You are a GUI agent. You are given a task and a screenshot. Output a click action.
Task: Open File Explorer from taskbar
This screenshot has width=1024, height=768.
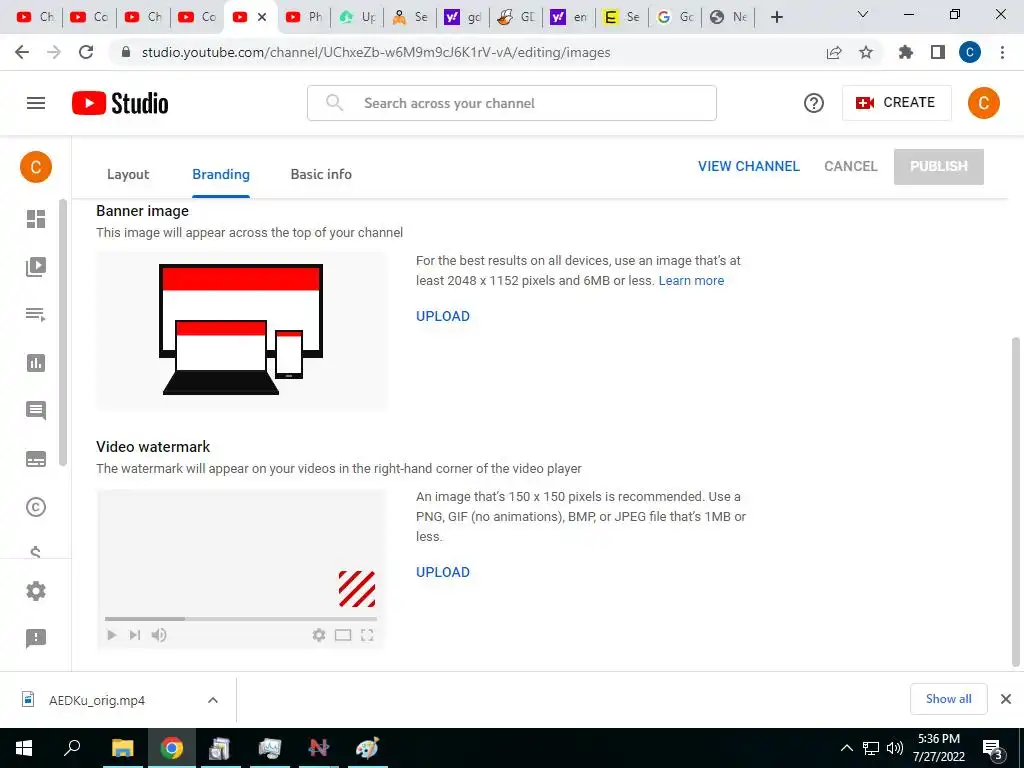(x=122, y=748)
